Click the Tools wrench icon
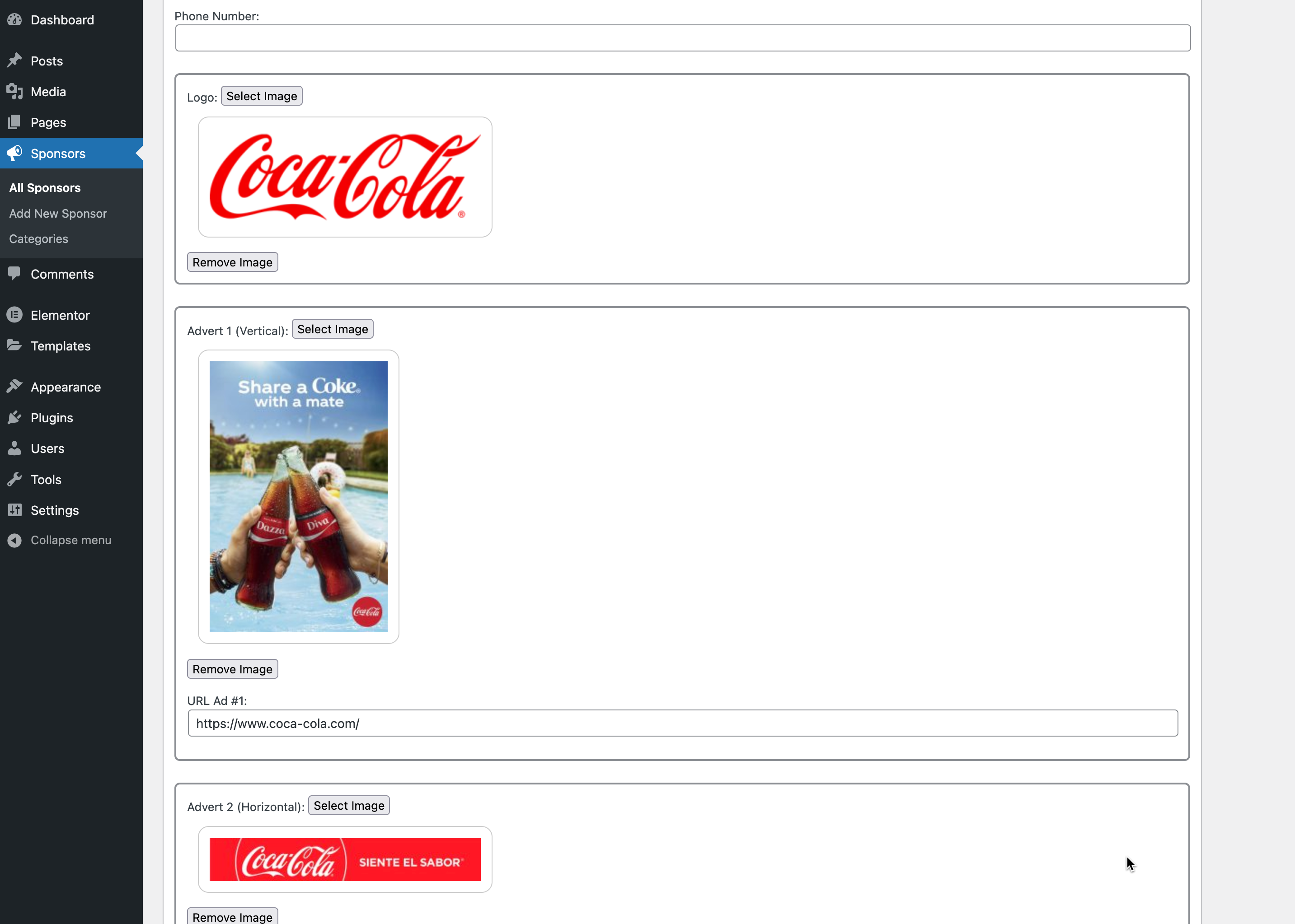Viewport: 1295px width, 924px height. 15,480
